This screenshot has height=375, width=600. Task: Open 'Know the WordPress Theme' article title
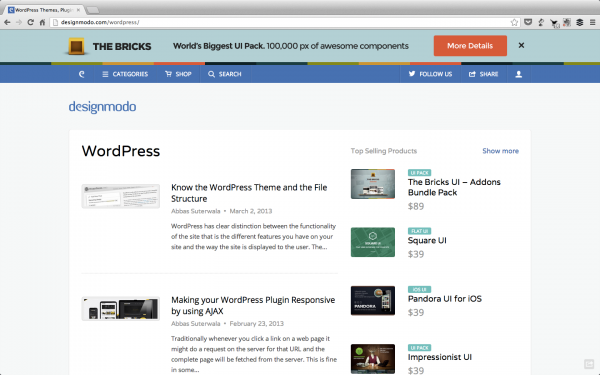coord(249,193)
